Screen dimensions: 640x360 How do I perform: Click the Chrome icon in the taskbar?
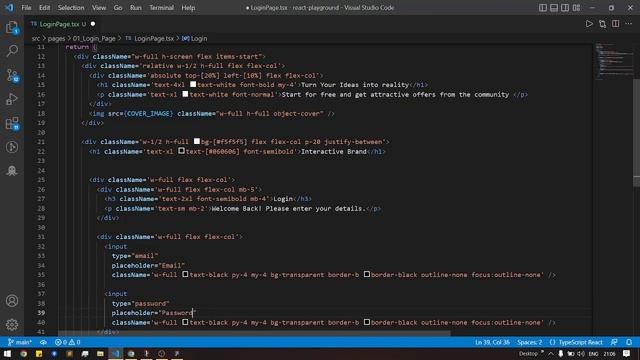23,353
